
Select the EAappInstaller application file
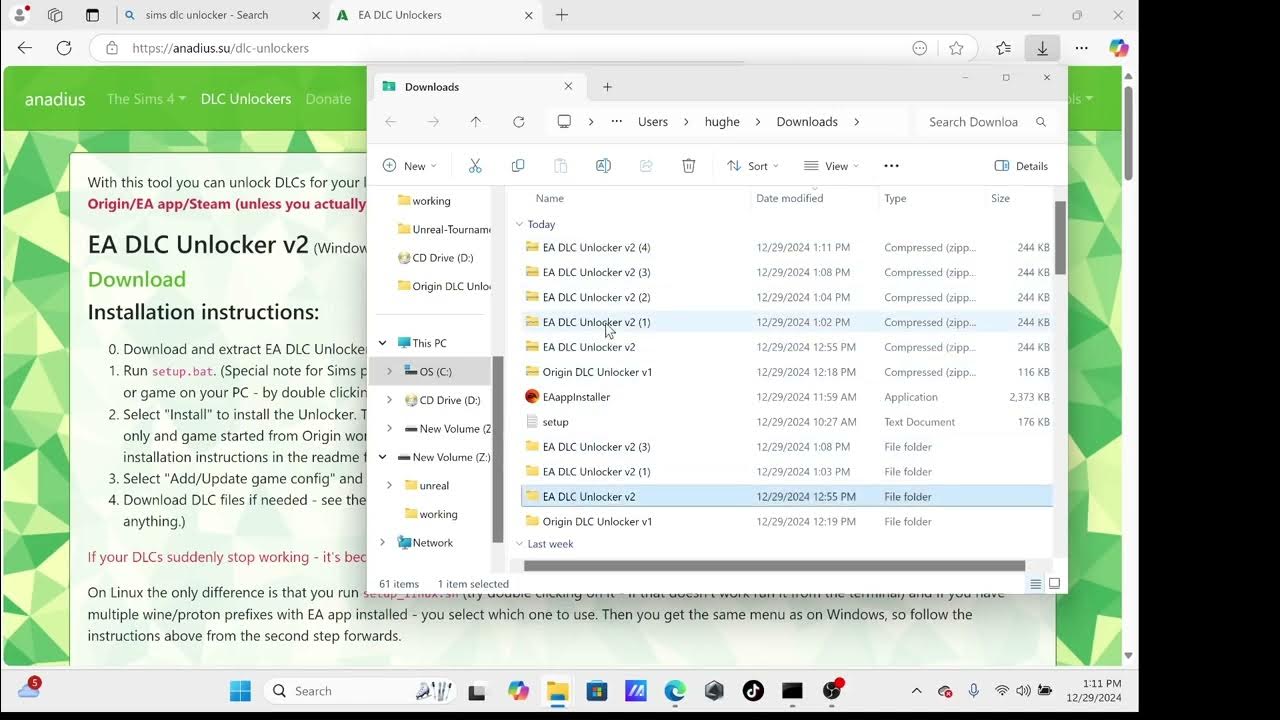pyautogui.click(x=787, y=397)
